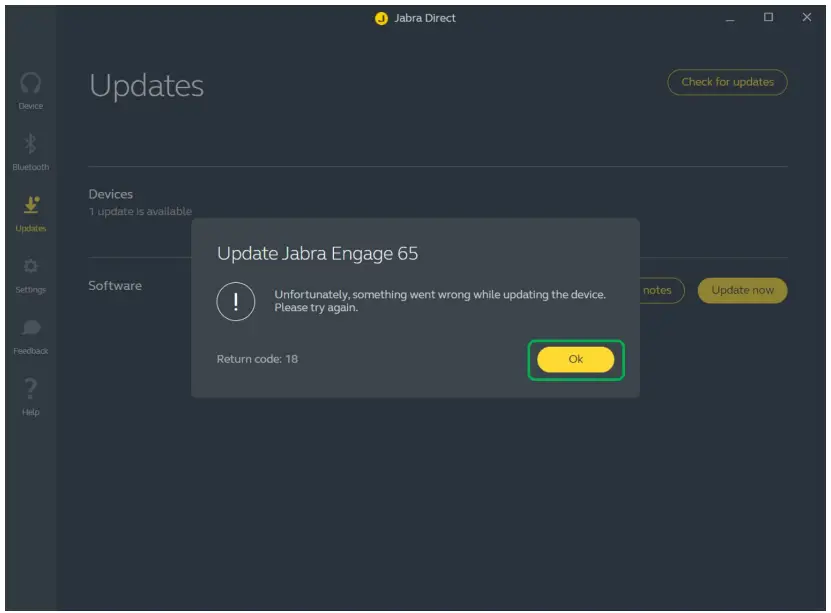
Task: Click the warning exclamation icon in dialog
Action: click(237, 300)
